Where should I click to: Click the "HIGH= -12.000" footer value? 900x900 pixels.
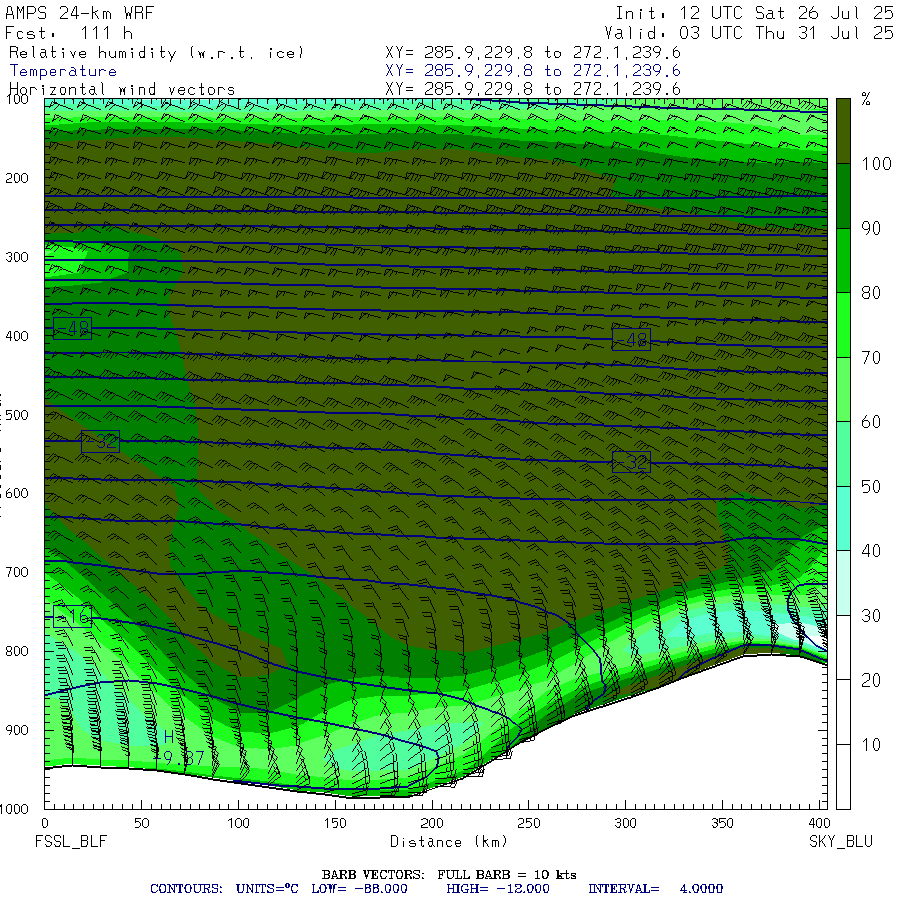click(x=498, y=889)
